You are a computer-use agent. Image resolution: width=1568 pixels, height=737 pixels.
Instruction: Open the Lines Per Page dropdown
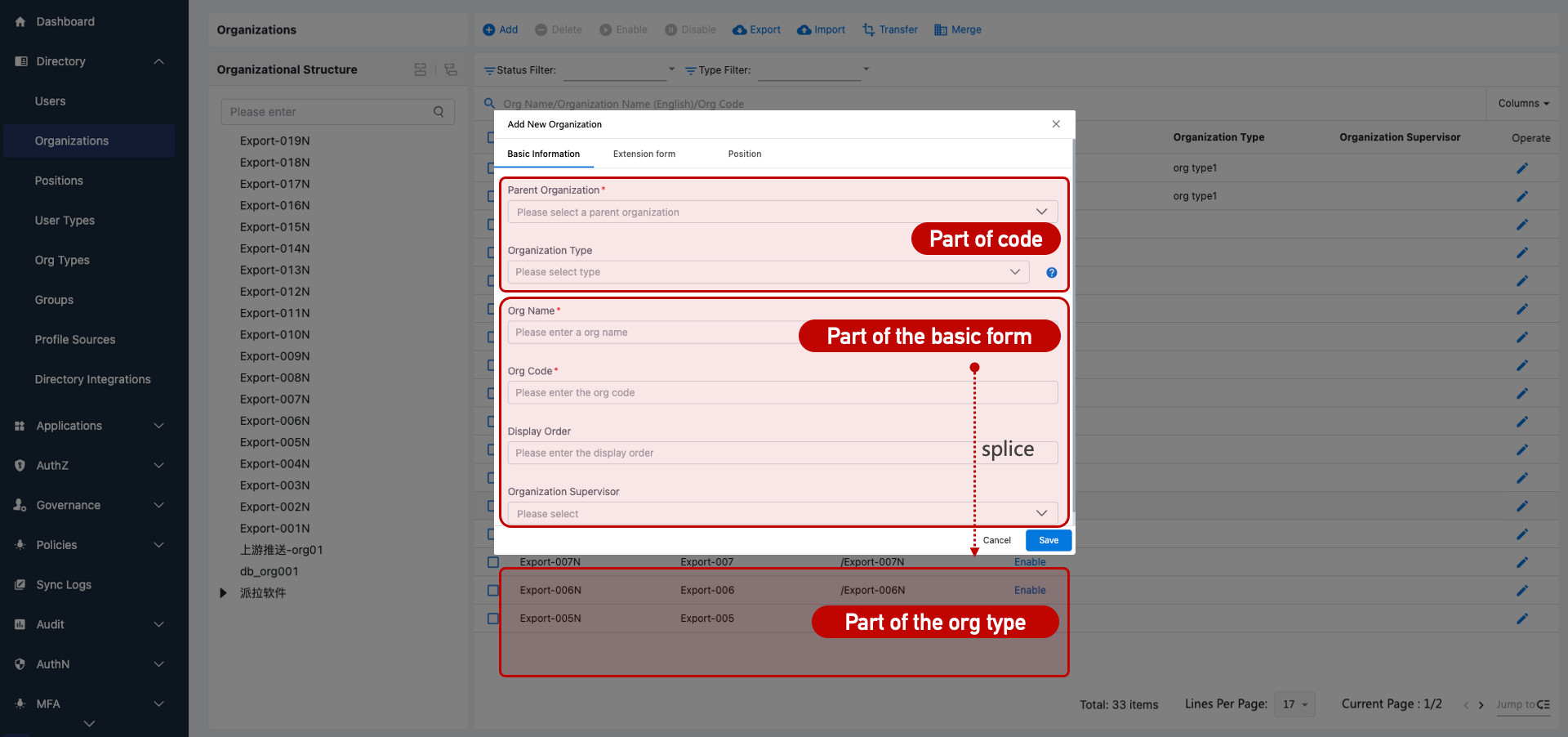click(1294, 703)
